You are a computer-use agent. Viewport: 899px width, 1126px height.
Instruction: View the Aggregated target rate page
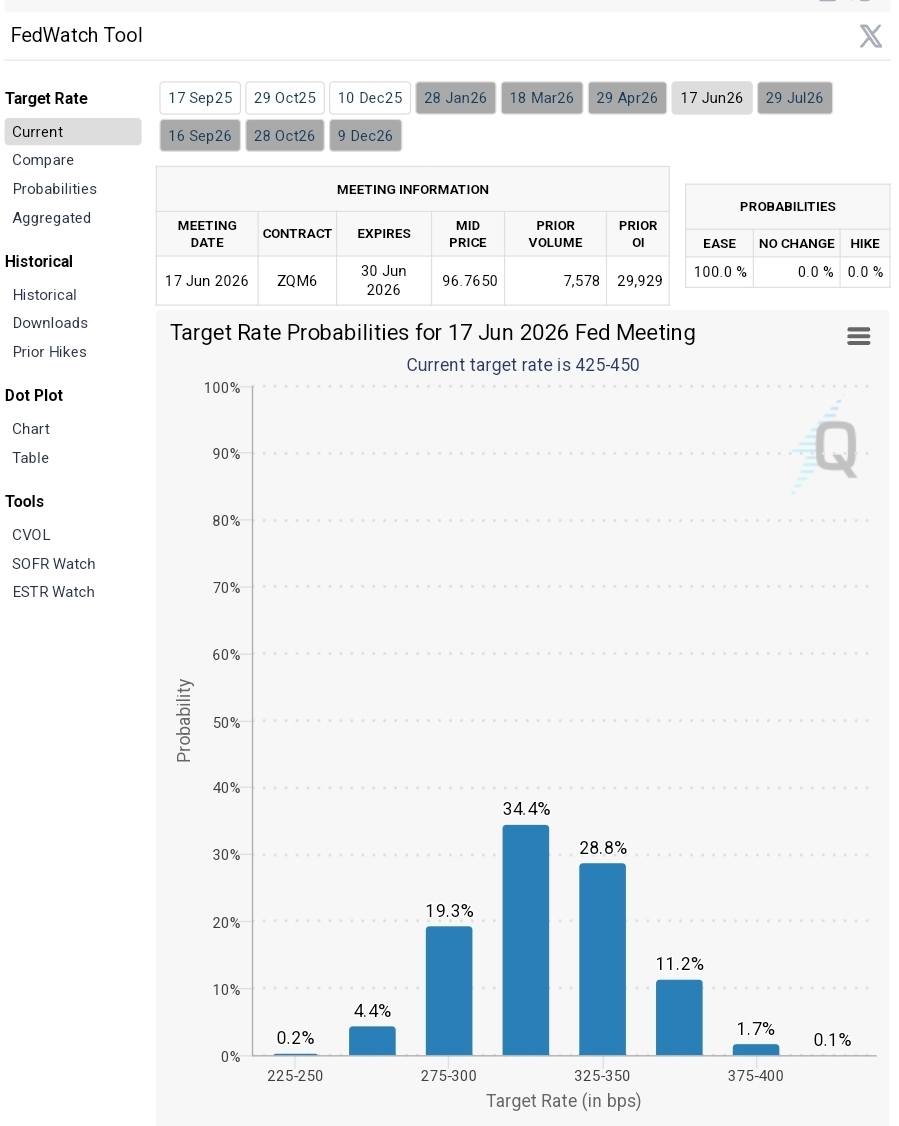tap(52, 218)
